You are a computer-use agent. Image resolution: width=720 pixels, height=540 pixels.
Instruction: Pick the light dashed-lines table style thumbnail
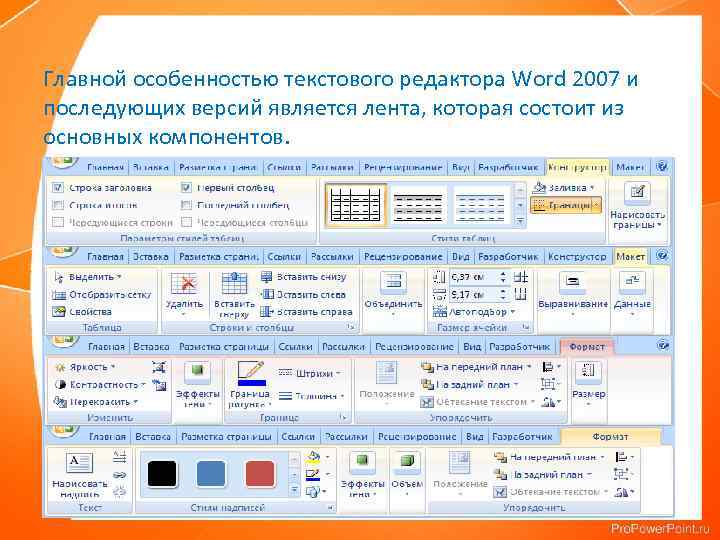[x=479, y=207]
